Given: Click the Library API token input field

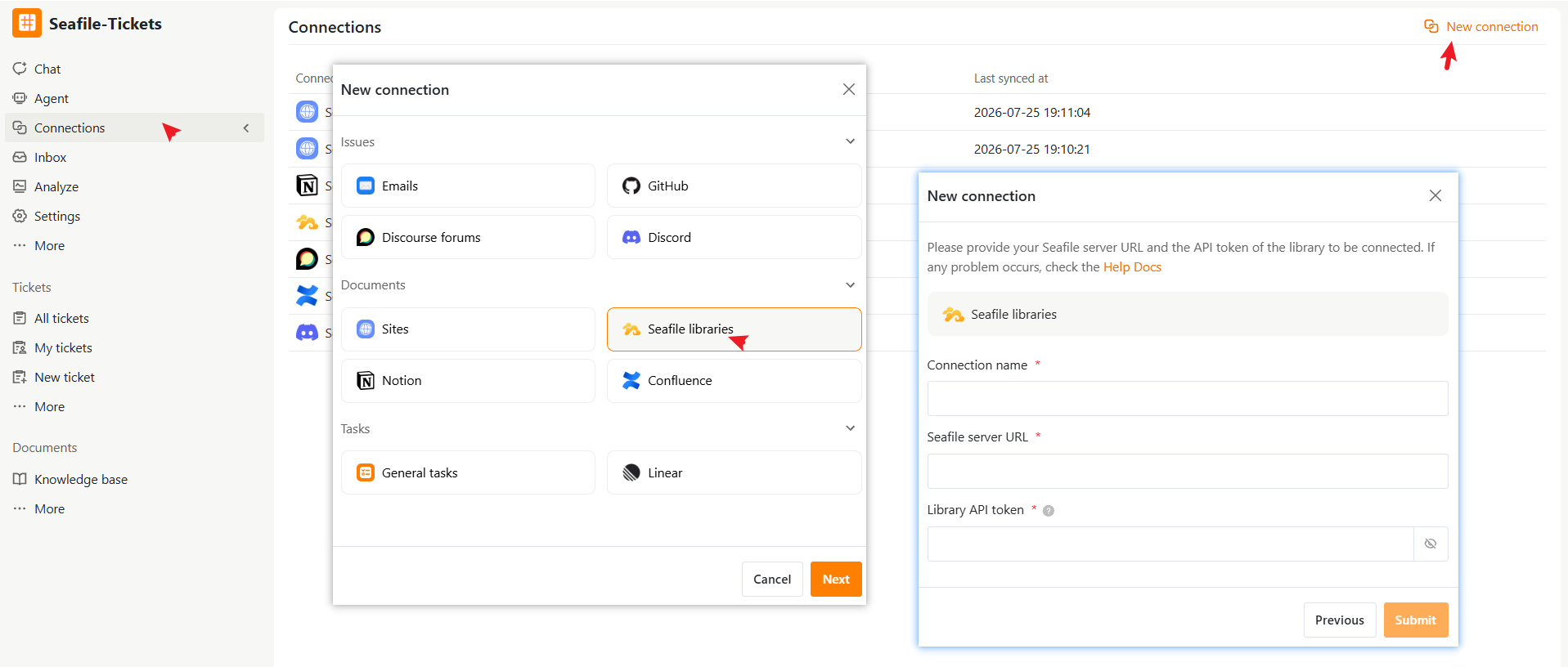Looking at the screenshot, I should [1170, 544].
